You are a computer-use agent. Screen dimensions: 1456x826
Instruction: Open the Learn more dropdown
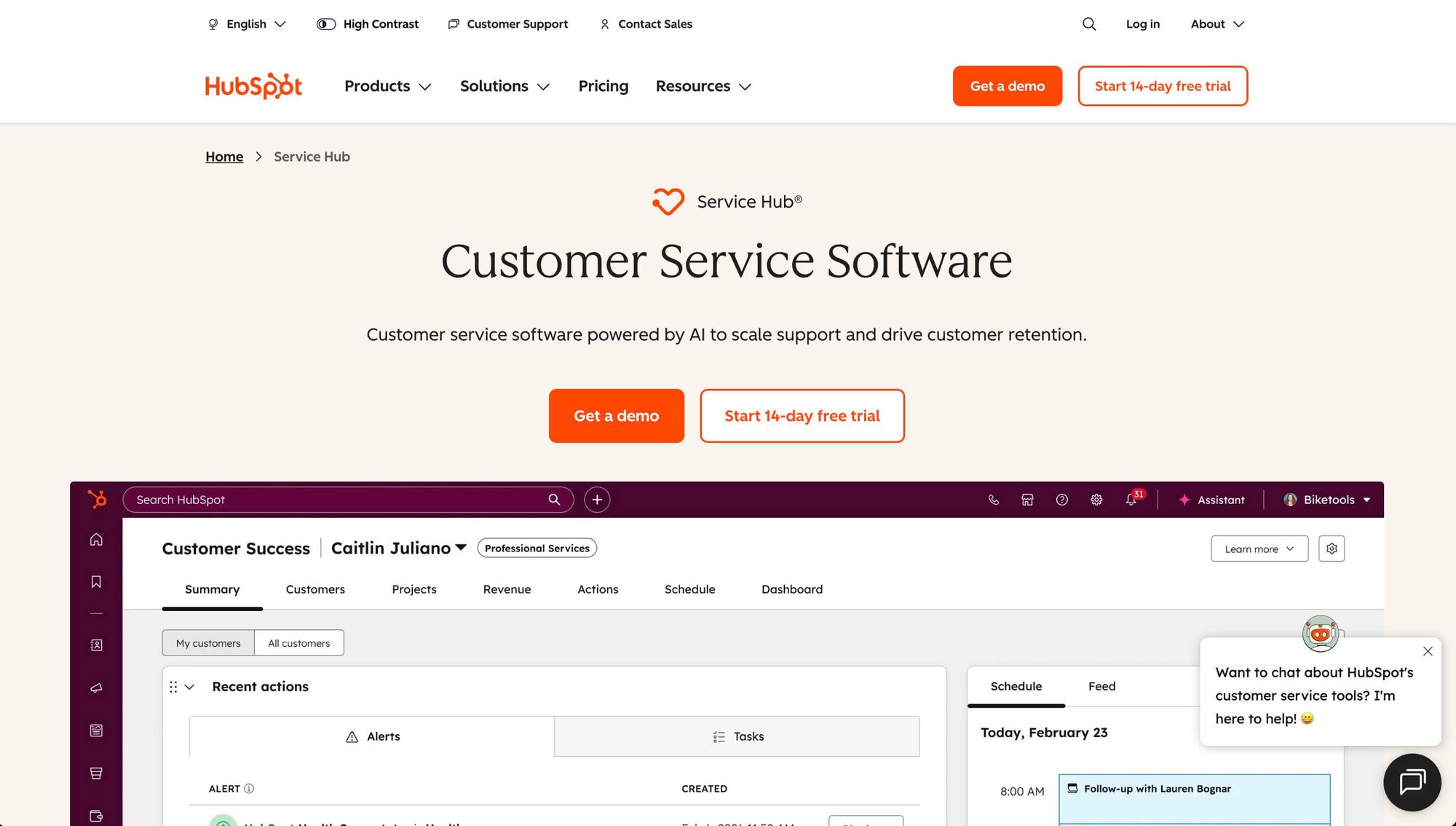pyautogui.click(x=1259, y=548)
